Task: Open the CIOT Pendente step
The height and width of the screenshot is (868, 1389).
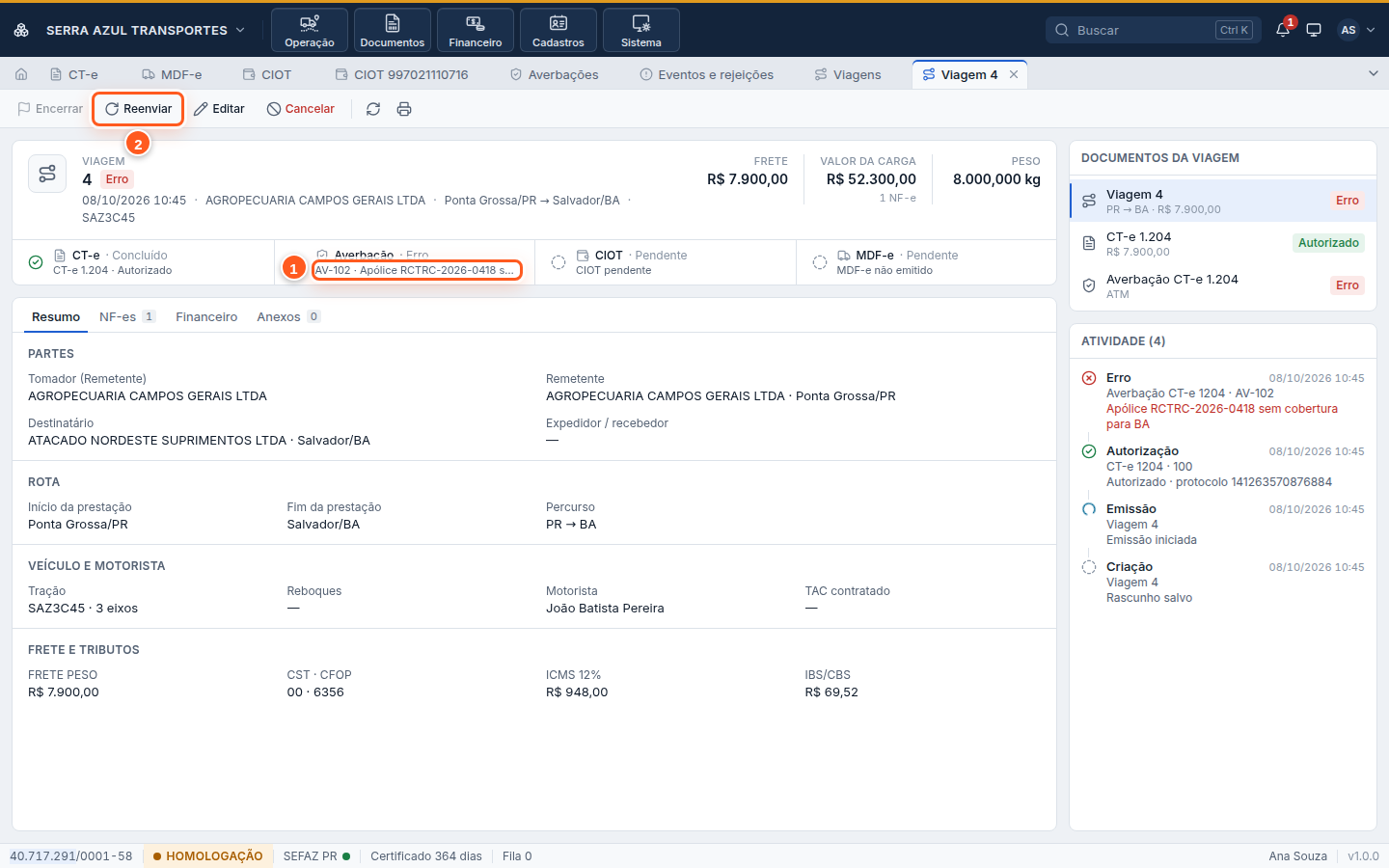Action: 666,262
